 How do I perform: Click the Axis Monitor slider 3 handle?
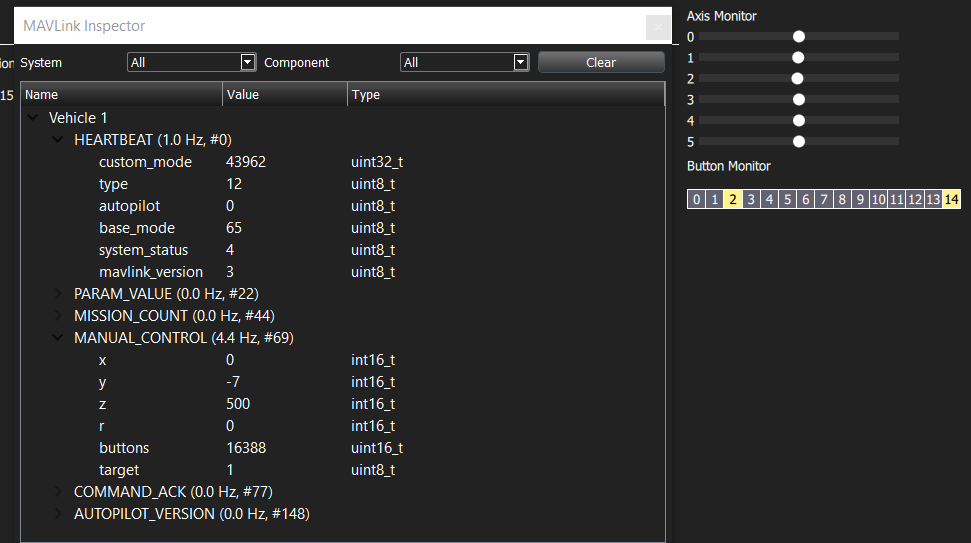[x=799, y=100]
